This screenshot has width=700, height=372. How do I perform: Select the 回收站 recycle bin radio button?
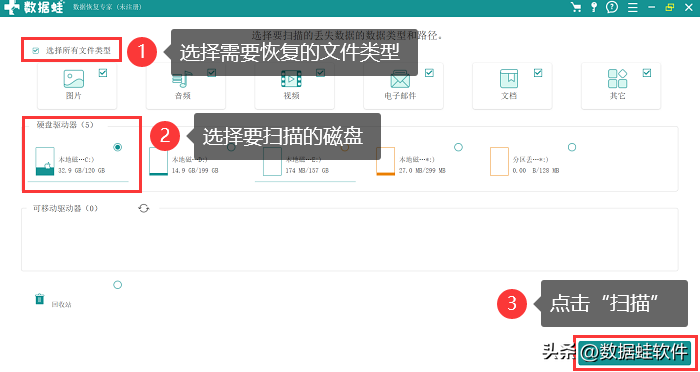[117, 284]
